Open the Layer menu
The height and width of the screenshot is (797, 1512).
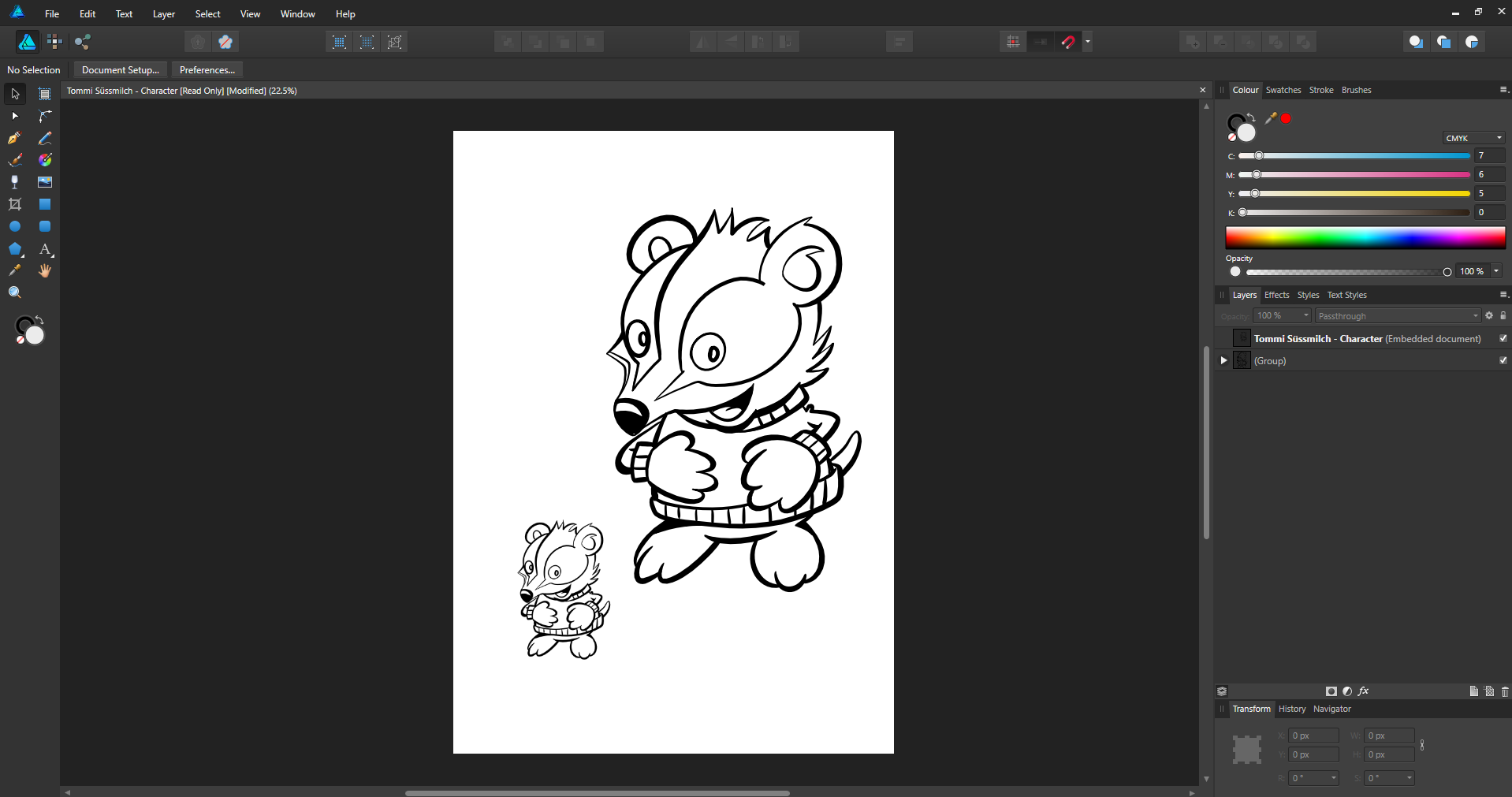[x=164, y=14]
